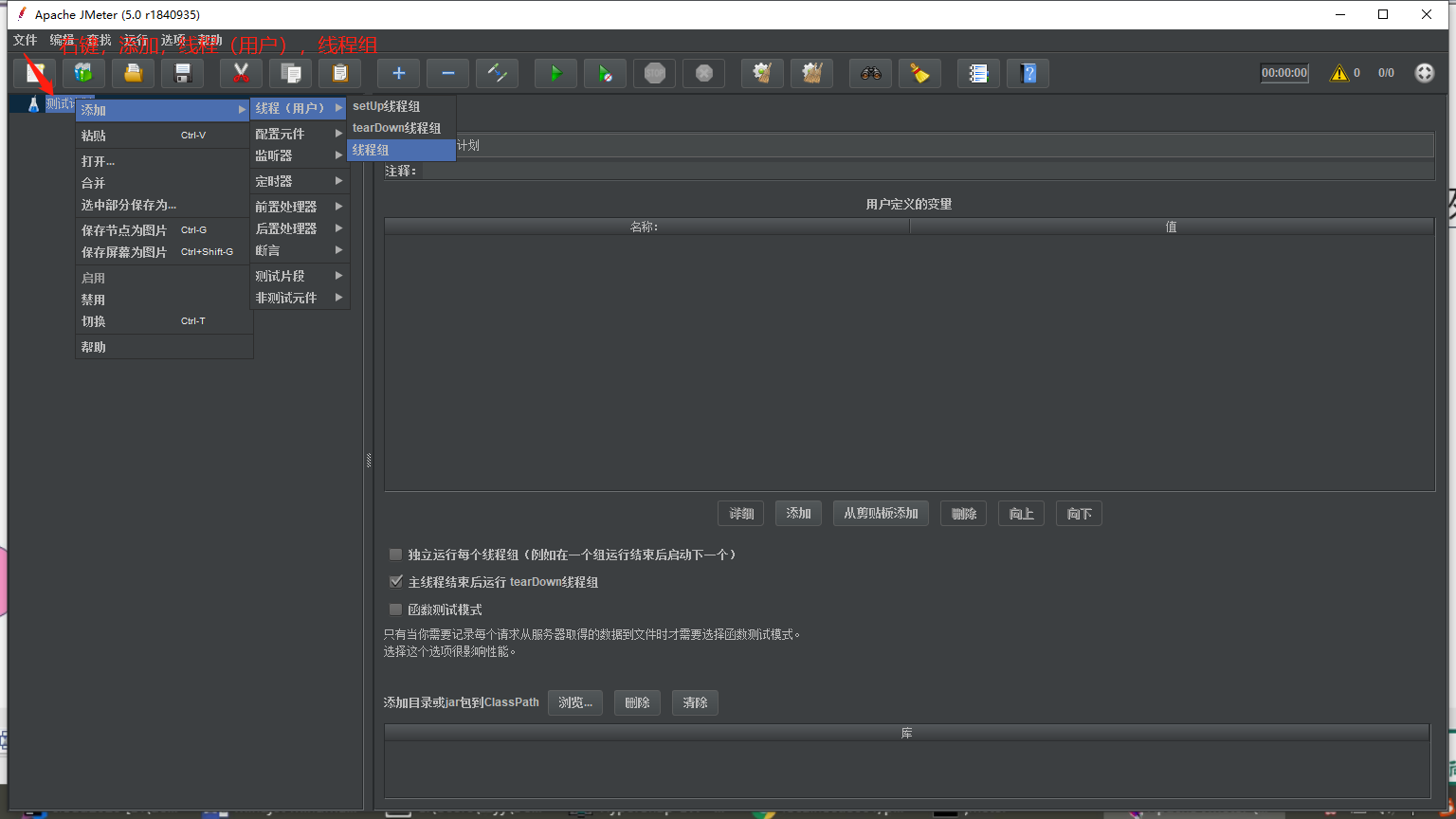Open the search dialog via binoculars icon
Viewport: 1456px width, 819px height.
tap(871, 73)
